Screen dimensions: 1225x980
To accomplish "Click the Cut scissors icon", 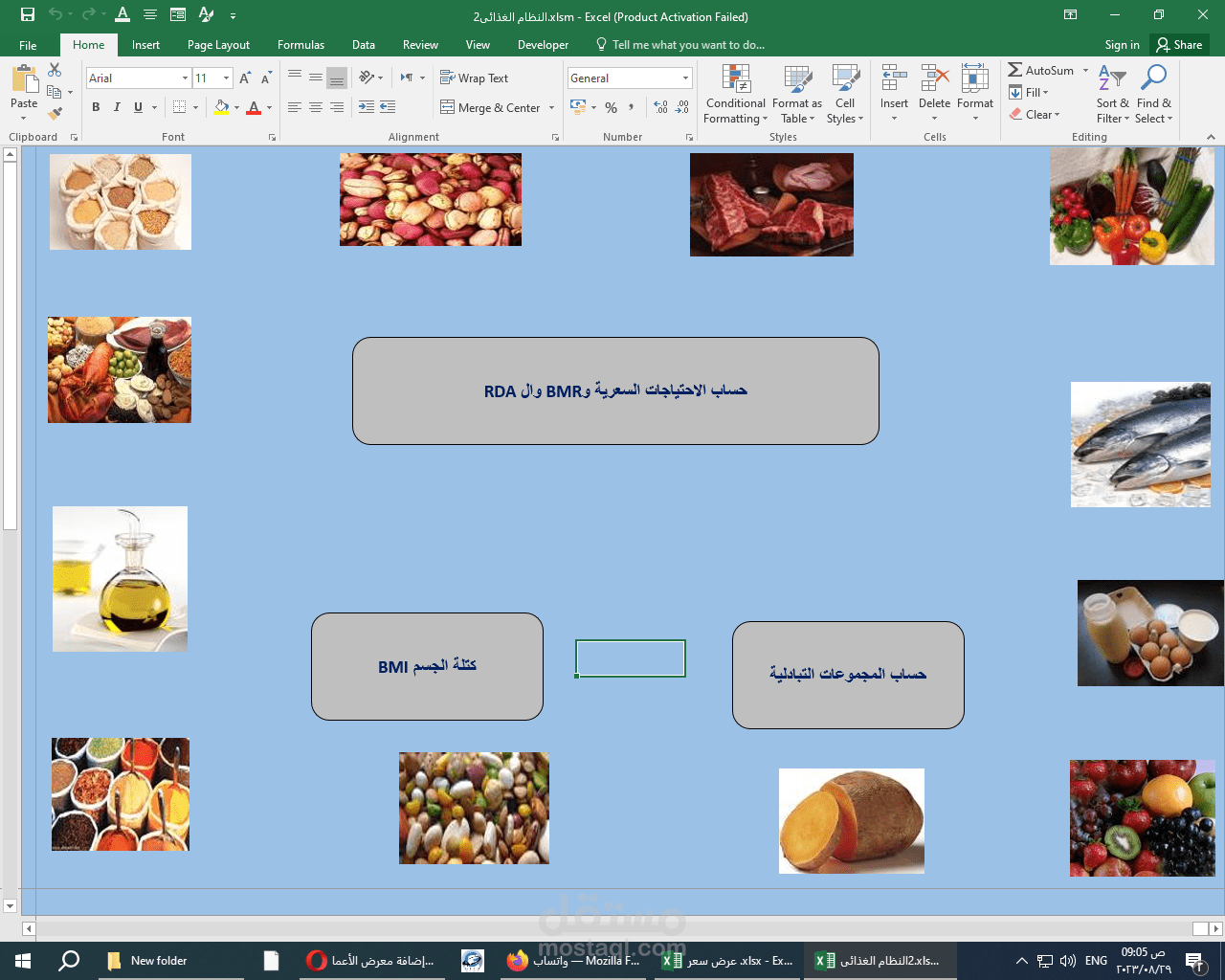I will 55,70.
